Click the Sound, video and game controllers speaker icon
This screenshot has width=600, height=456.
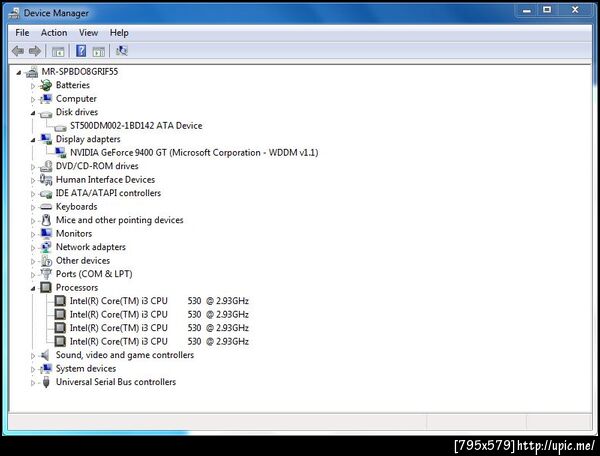point(45,355)
